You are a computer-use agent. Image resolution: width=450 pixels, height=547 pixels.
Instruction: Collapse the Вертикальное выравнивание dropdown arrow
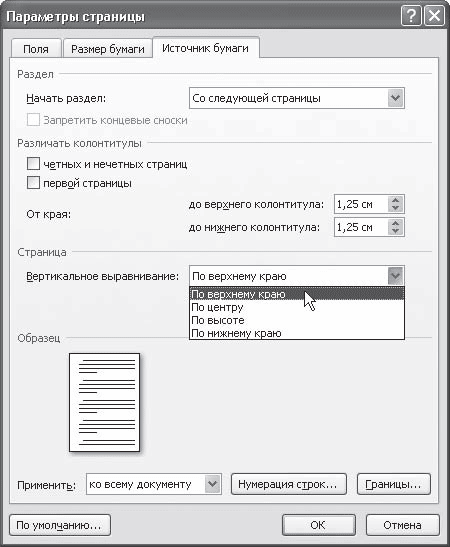click(x=395, y=276)
